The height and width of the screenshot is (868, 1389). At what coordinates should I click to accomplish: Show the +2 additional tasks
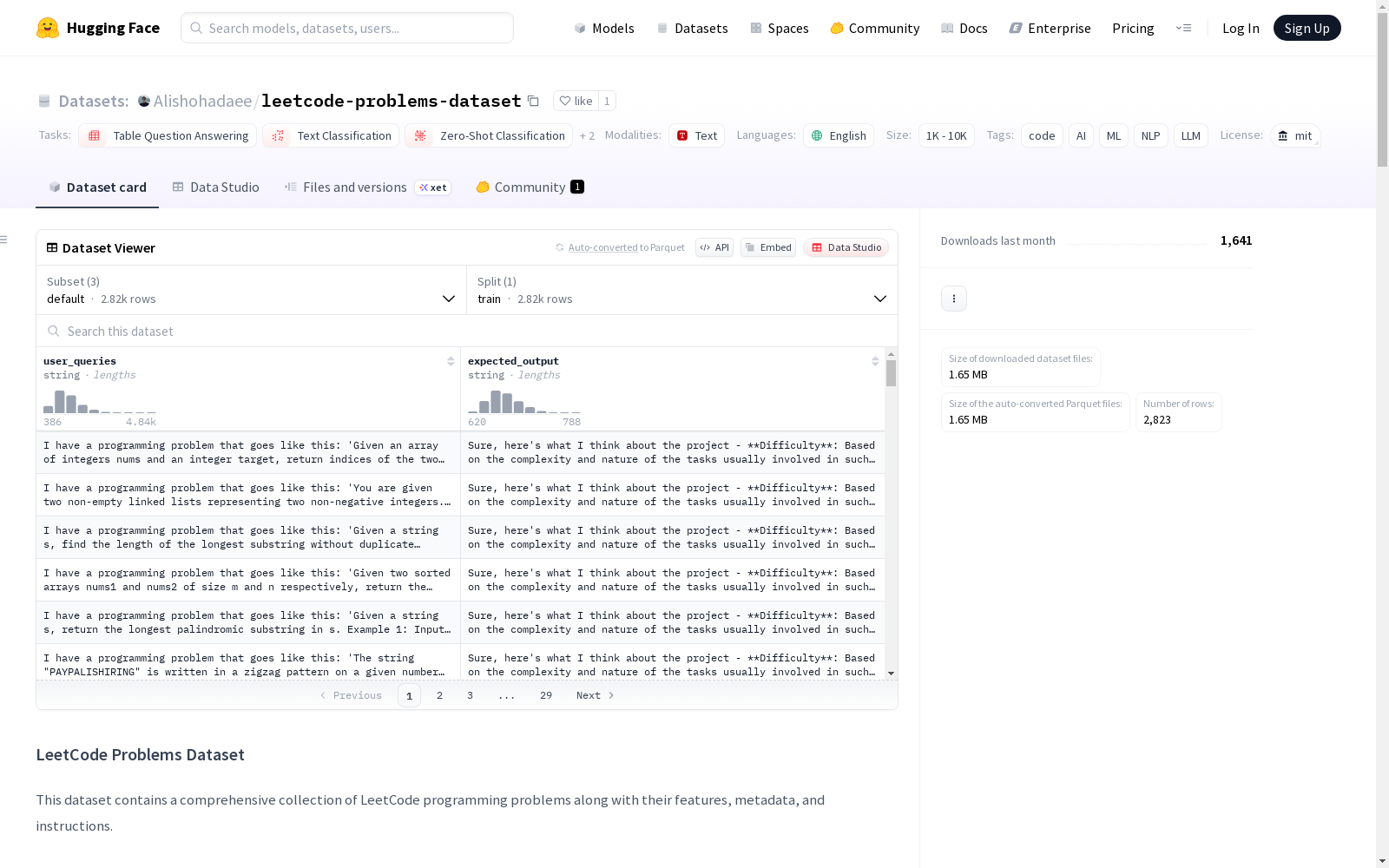pyautogui.click(x=587, y=135)
